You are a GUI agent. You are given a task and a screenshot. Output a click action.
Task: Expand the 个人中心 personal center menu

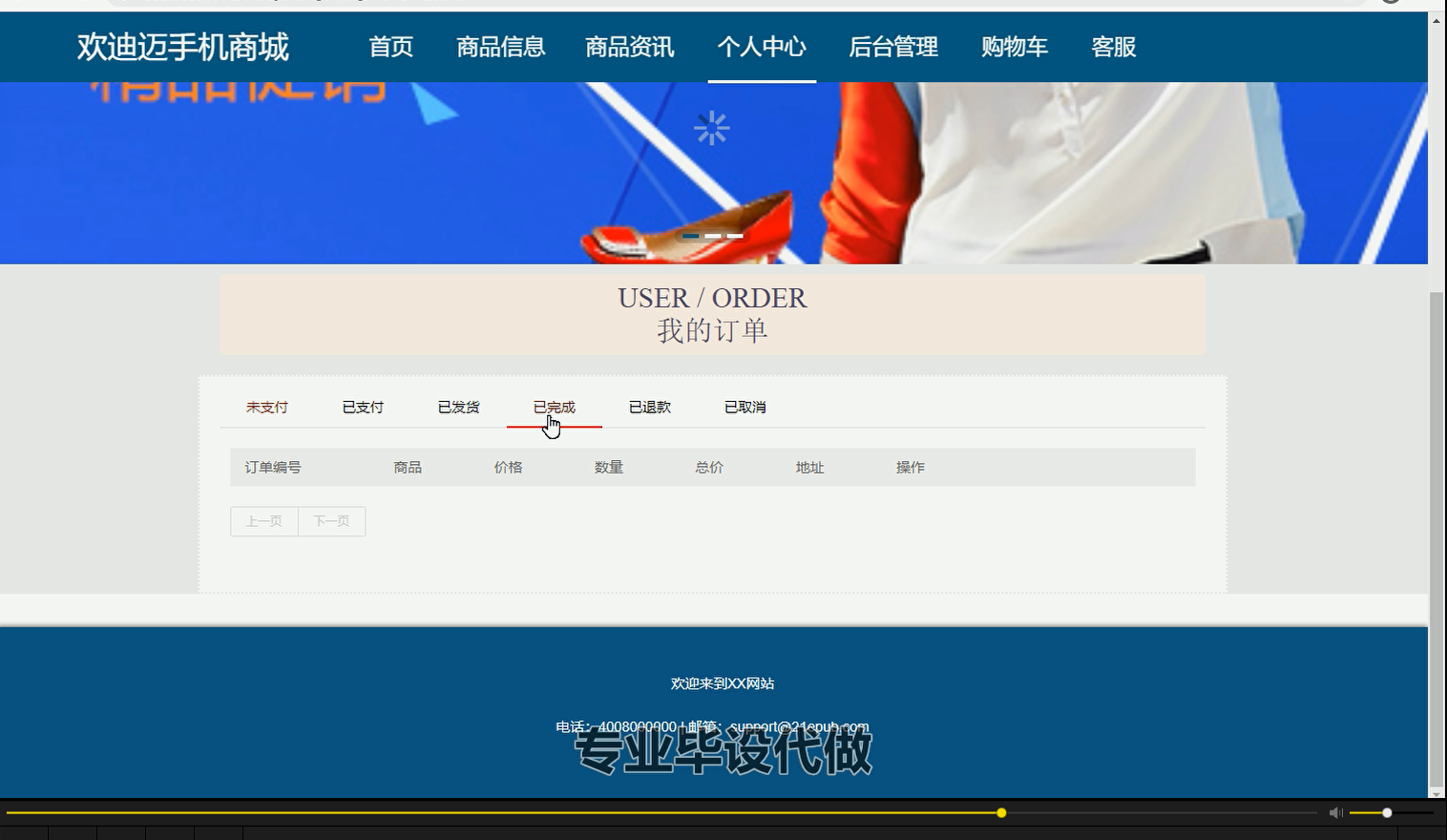(762, 47)
